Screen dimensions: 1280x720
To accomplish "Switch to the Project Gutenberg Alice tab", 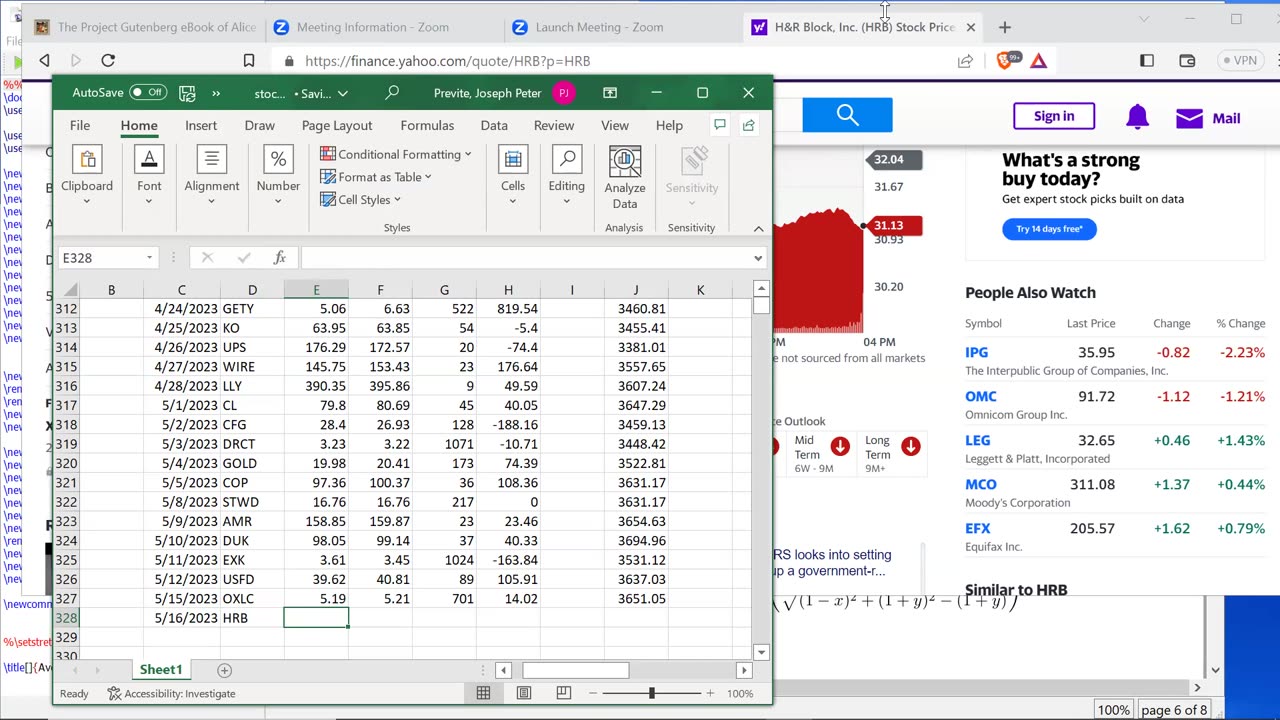I will click(145, 27).
